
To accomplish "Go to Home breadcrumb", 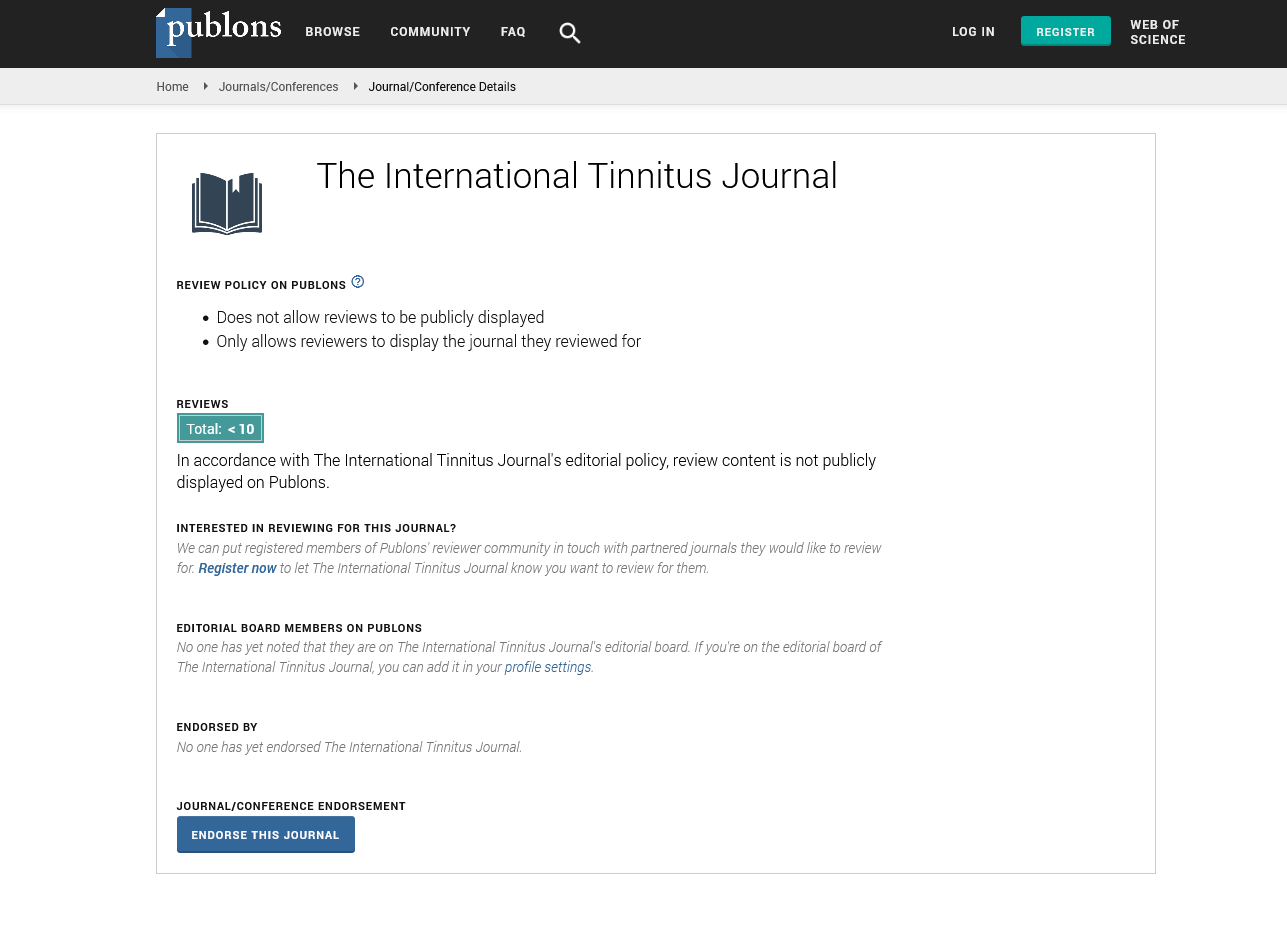I will click(x=172, y=87).
